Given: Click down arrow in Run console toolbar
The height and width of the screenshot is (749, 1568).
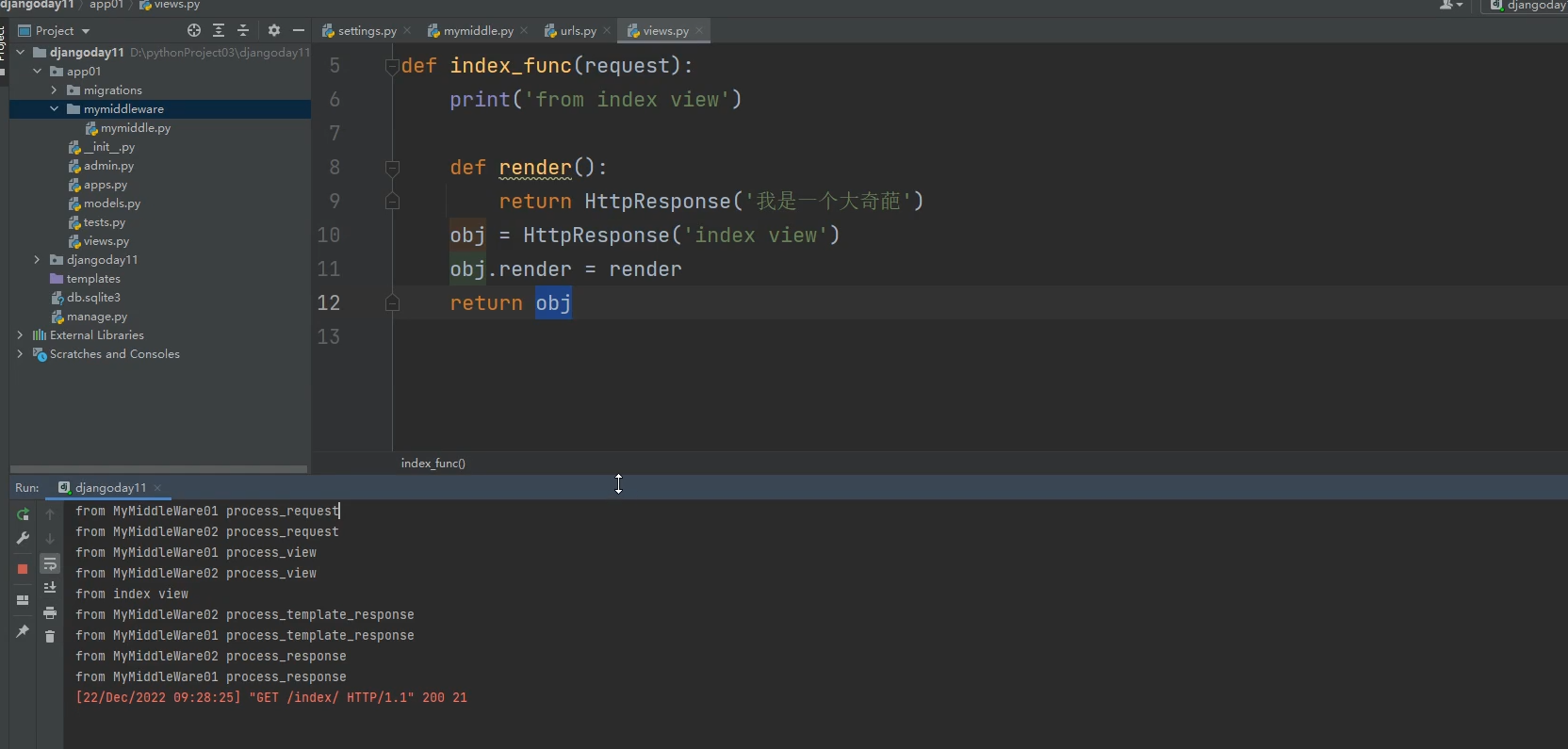Looking at the screenshot, I should click(50, 539).
